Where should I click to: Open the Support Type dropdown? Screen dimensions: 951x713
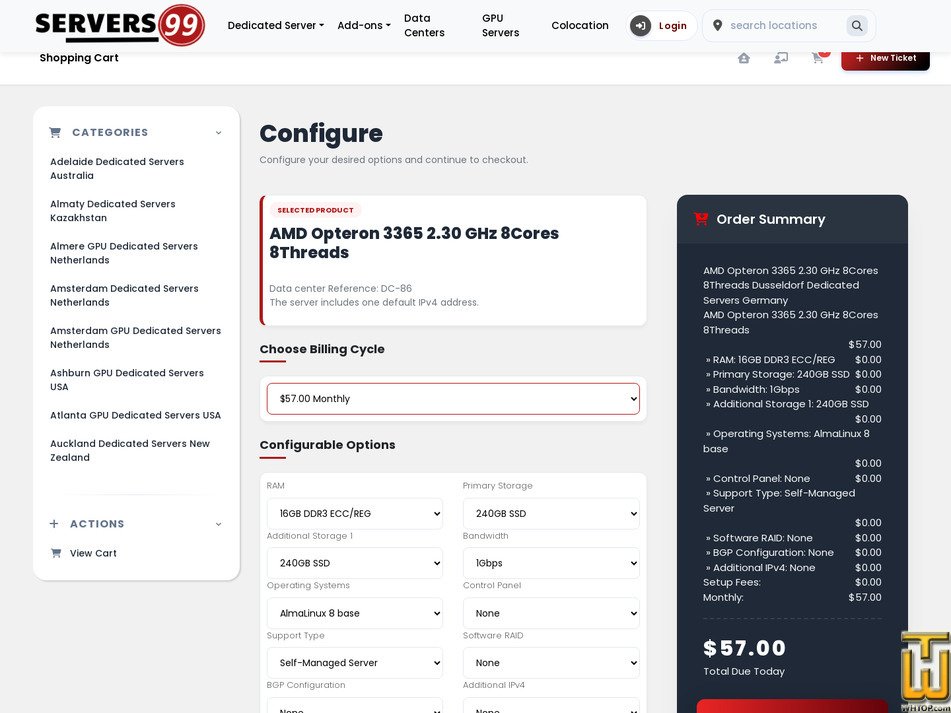(x=355, y=663)
